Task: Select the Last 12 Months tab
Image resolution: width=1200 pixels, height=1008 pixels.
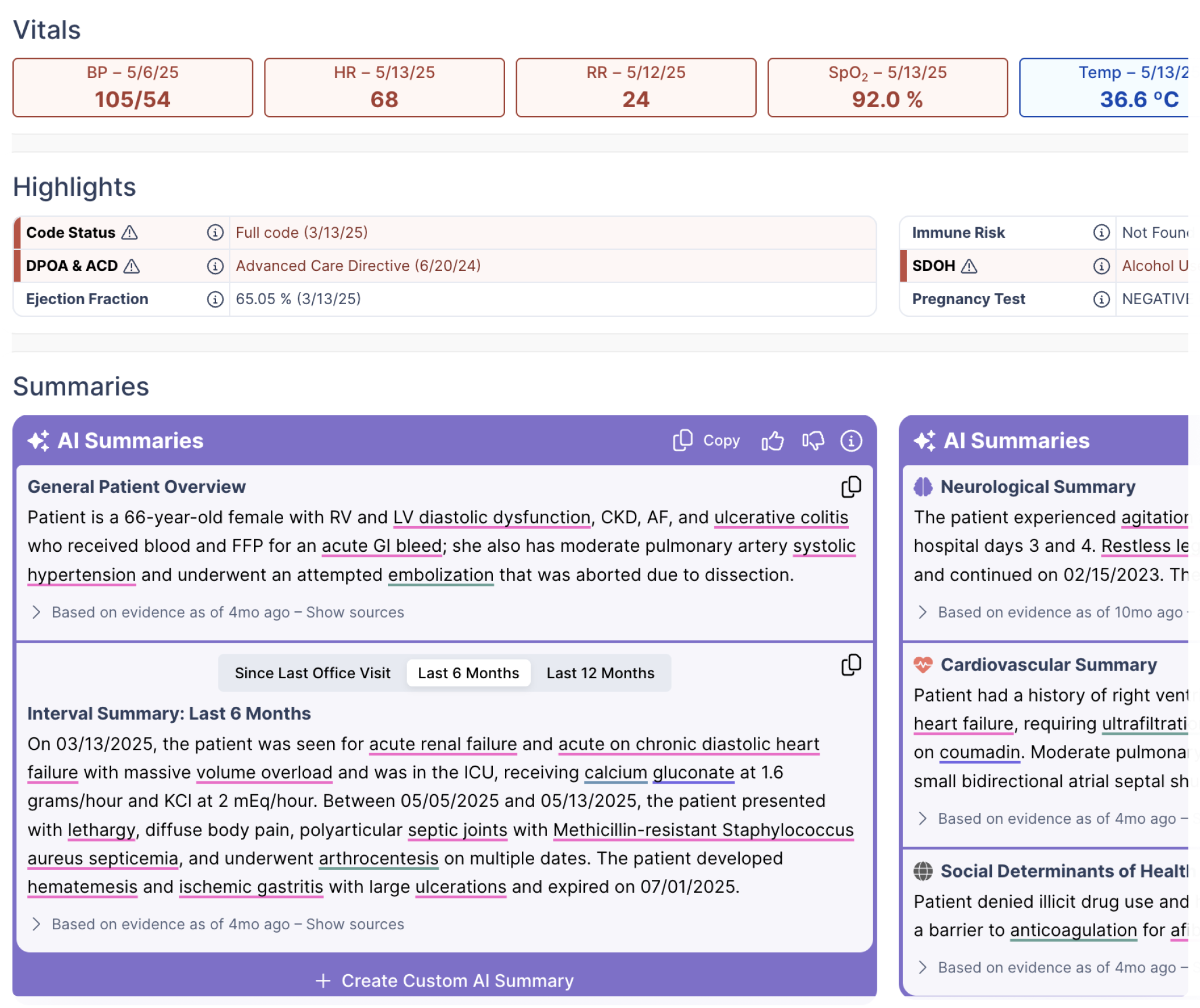Action: [x=600, y=673]
